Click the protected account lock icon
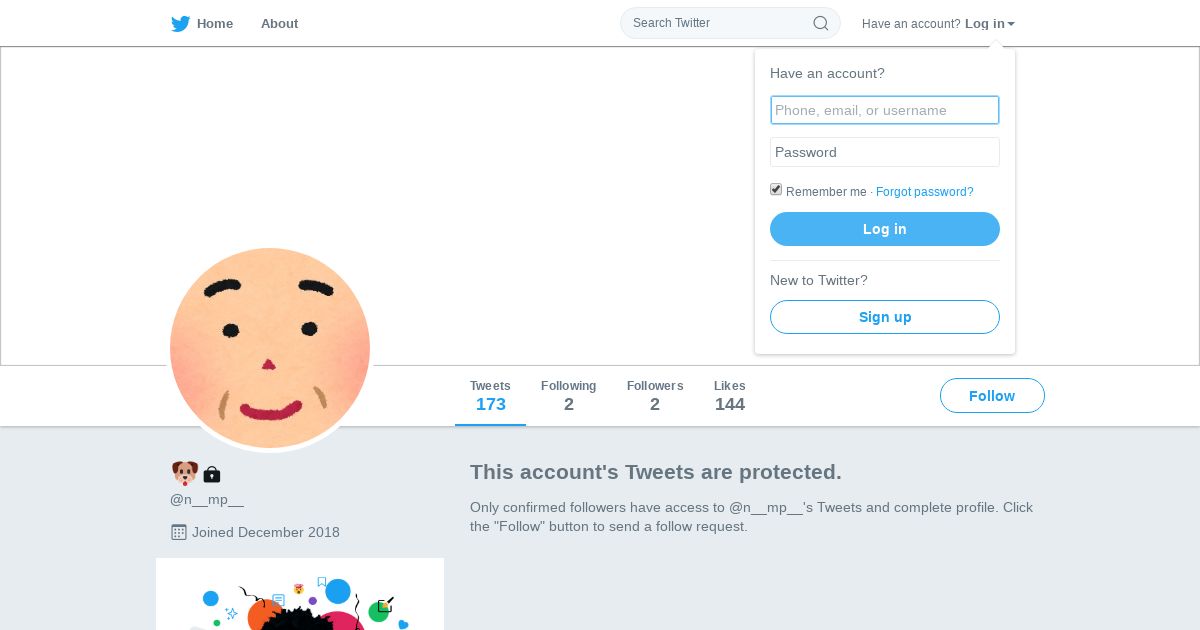The image size is (1200, 630). point(212,475)
